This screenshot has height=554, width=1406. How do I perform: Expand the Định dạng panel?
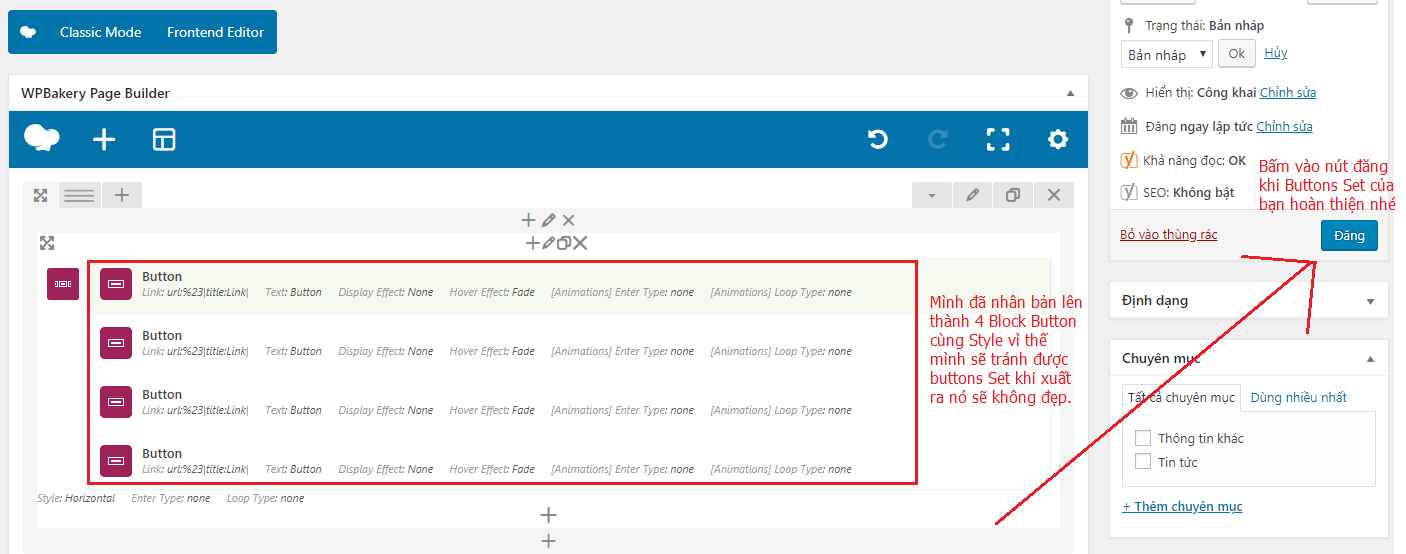click(x=1370, y=300)
